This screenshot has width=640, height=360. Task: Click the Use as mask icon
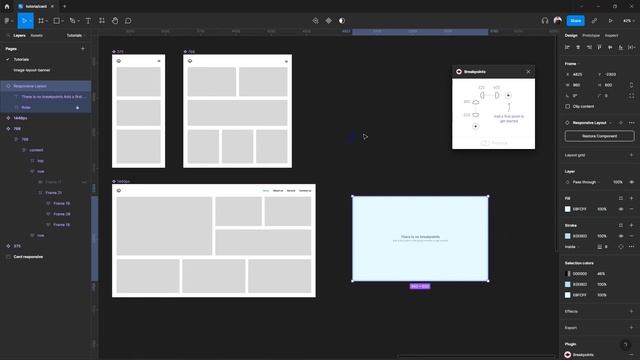click(x=342, y=21)
